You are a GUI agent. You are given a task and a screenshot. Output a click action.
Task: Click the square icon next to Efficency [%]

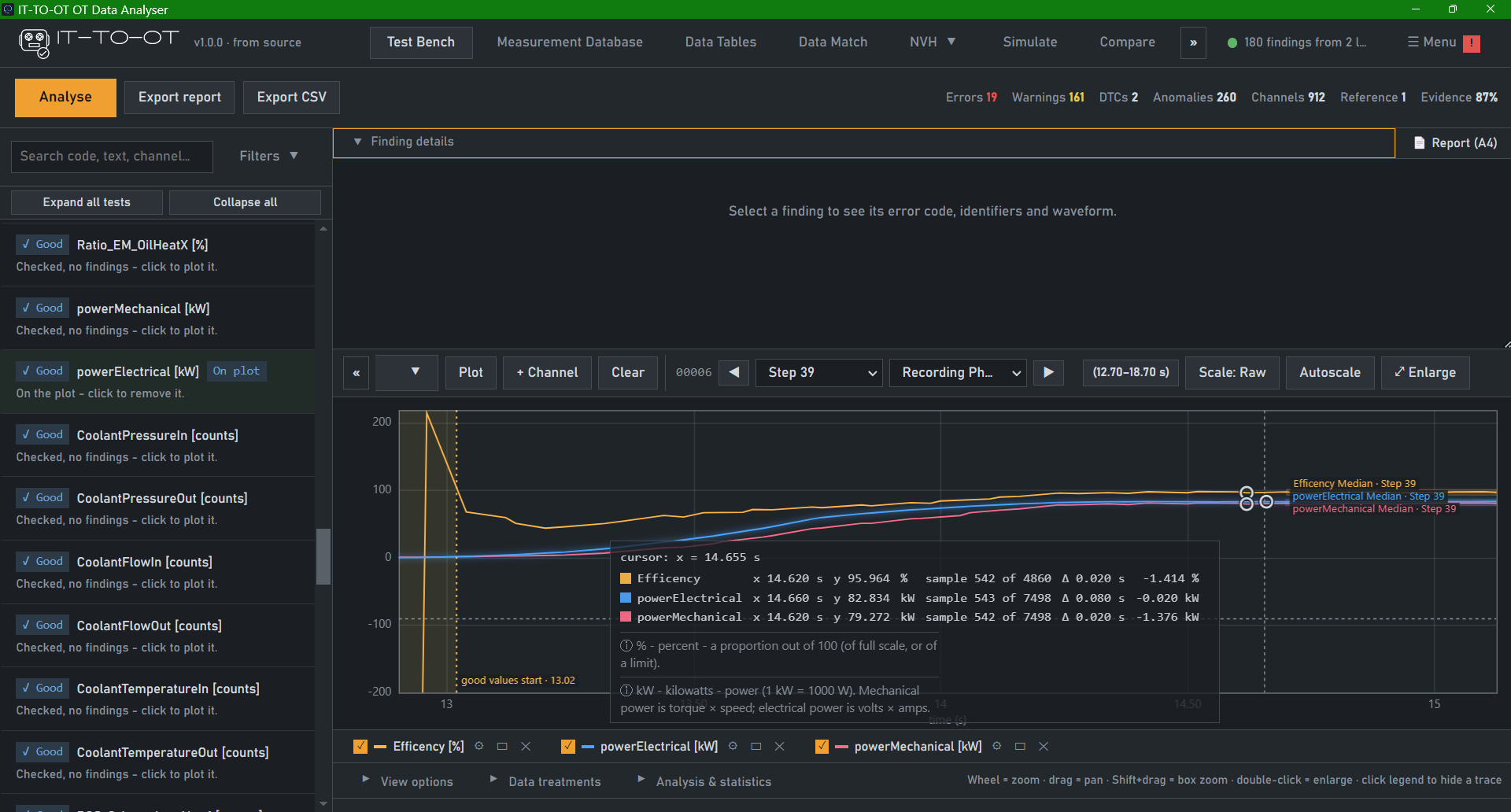point(502,746)
